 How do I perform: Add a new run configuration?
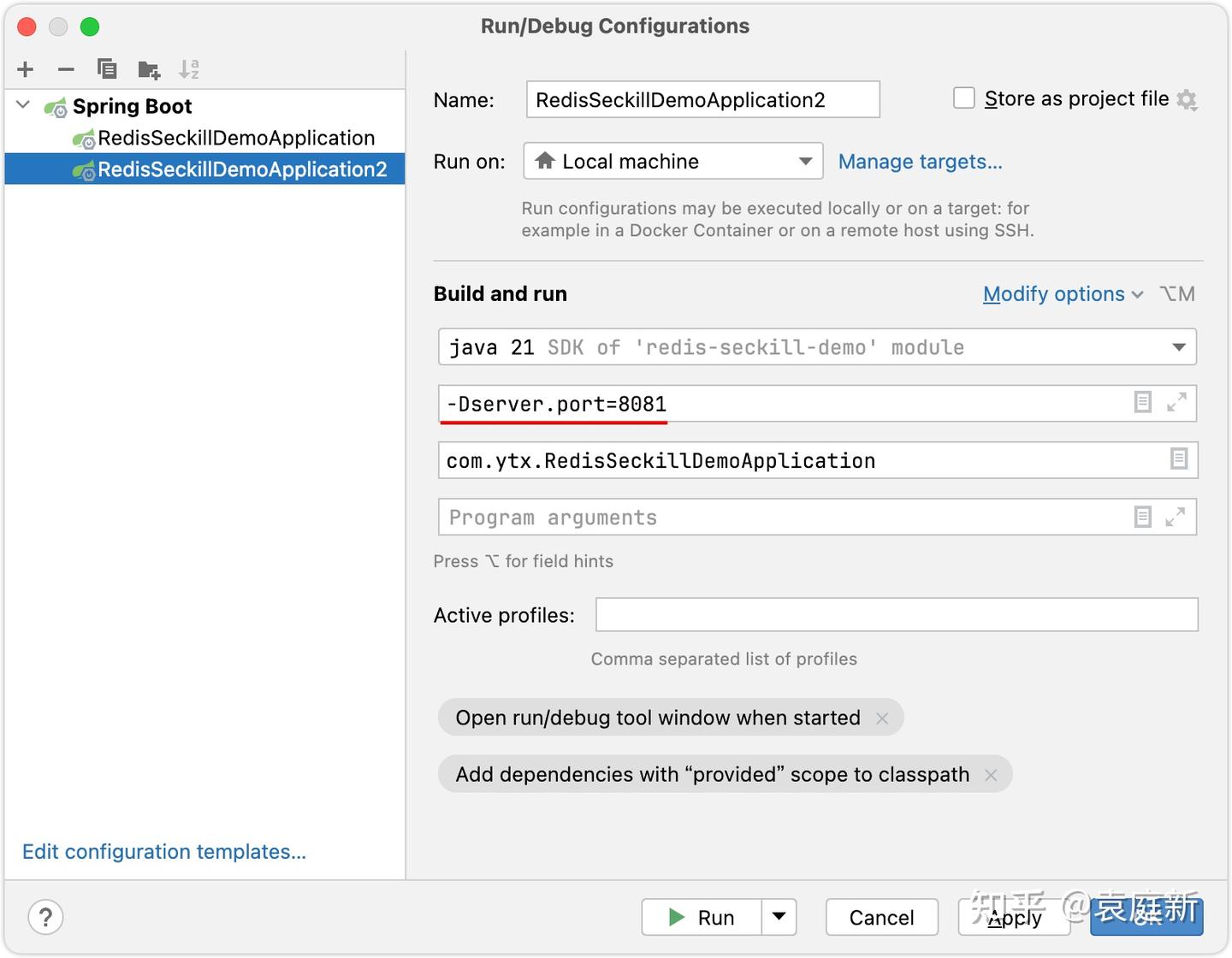pyautogui.click(x=25, y=69)
